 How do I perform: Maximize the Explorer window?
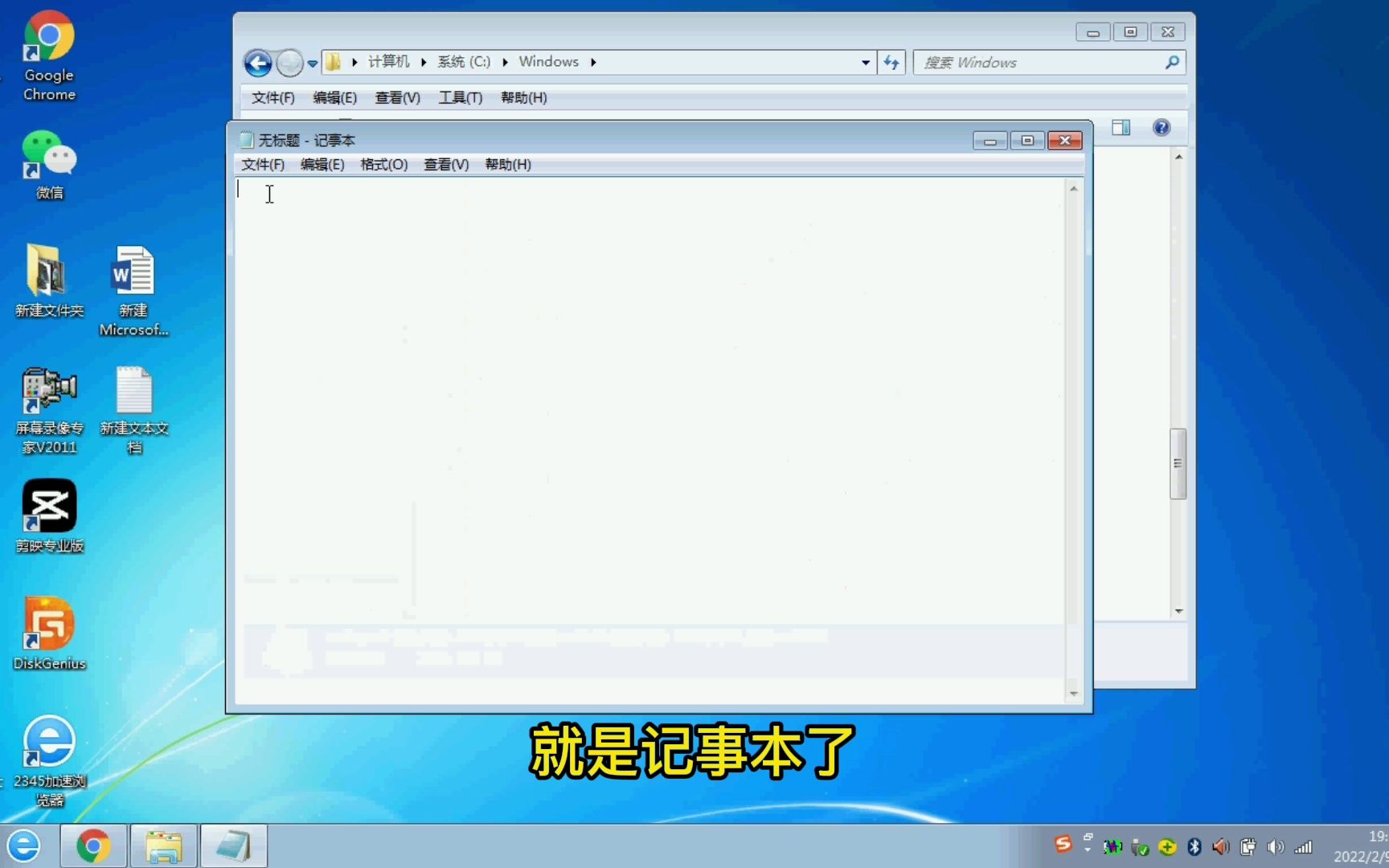[x=1130, y=32]
